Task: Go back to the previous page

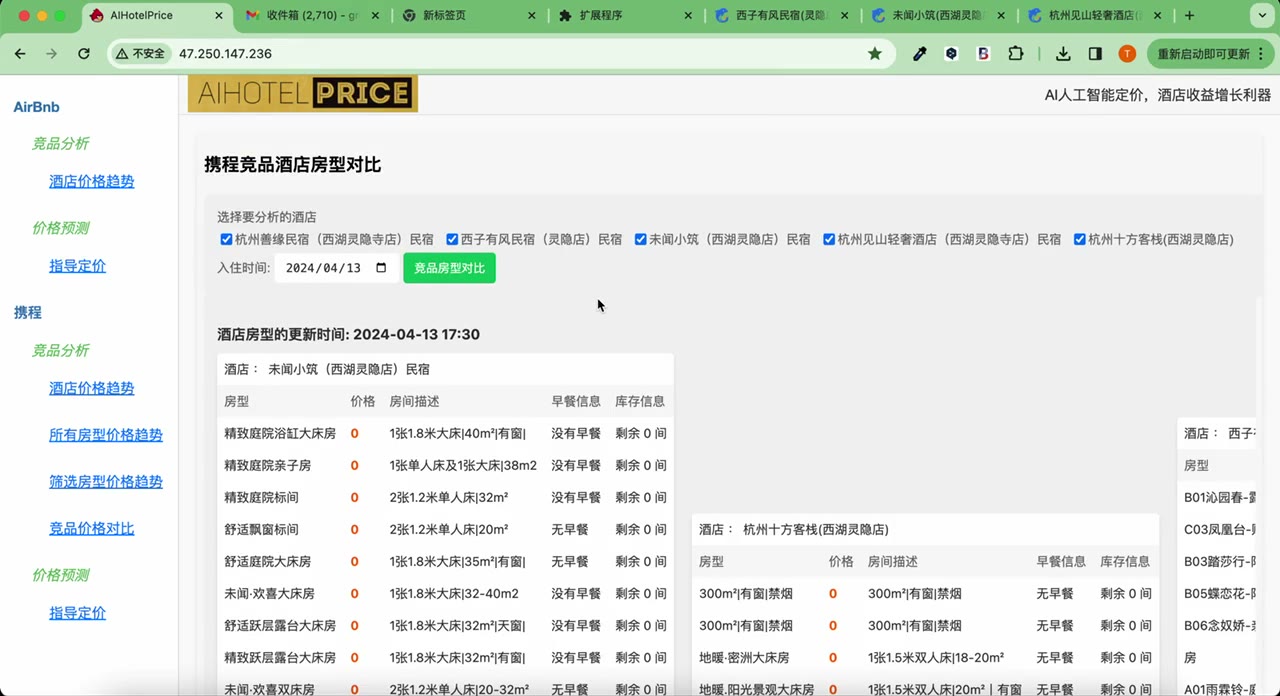Action: pyautogui.click(x=20, y=54)
